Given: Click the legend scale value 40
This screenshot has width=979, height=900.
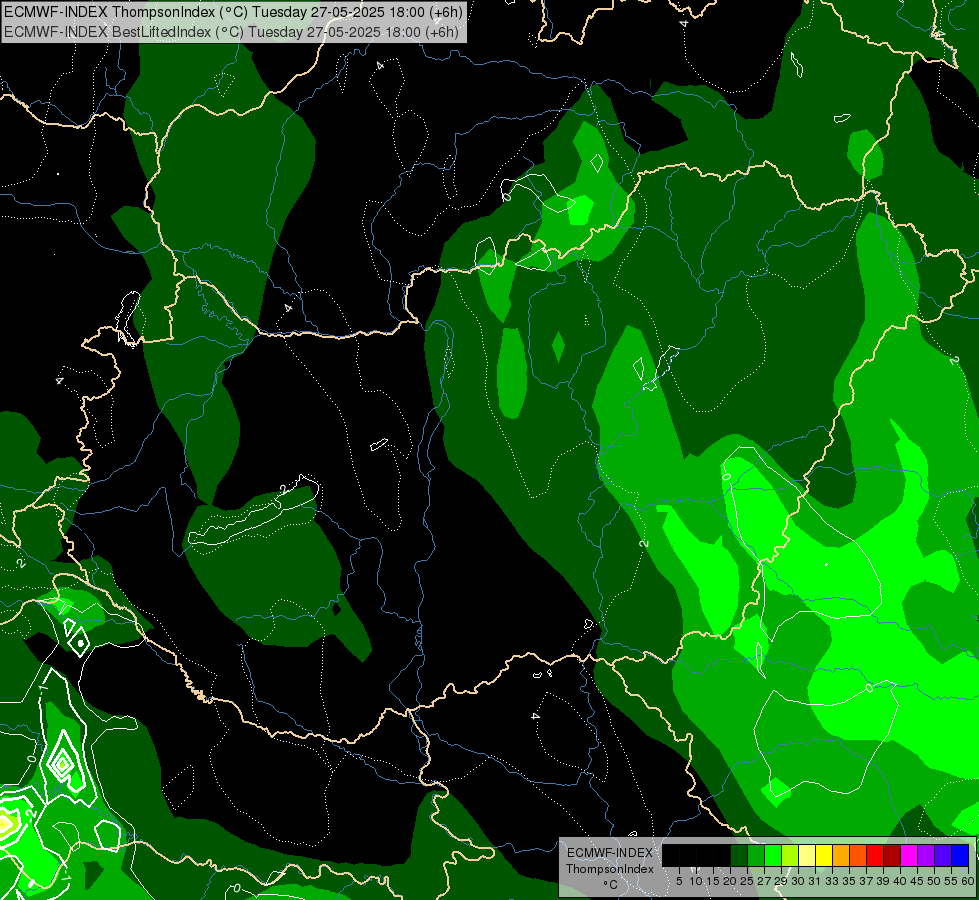Looking at the screenshot, I should tap(900, 881).
